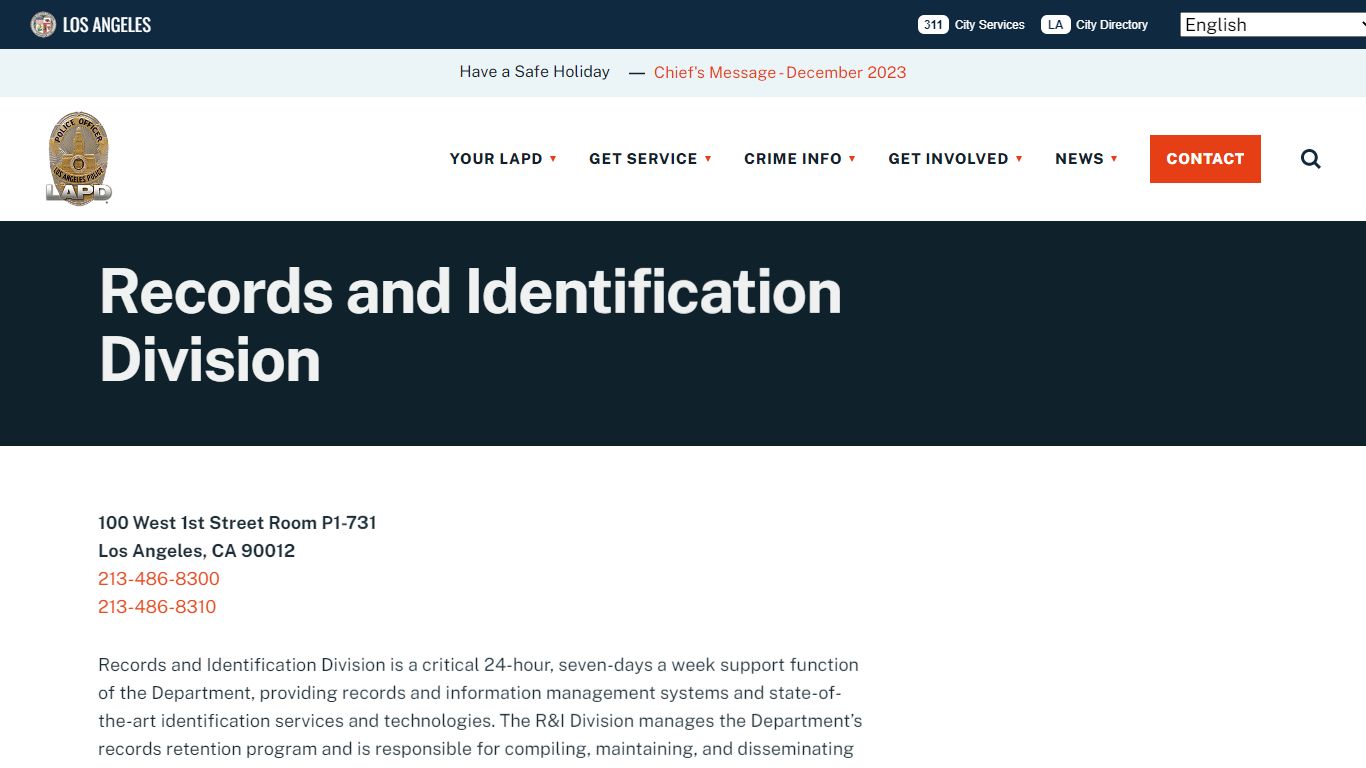Expand the CRIME INFO menu
This screenshot has height=768, width=1366.
pos(800,159)
